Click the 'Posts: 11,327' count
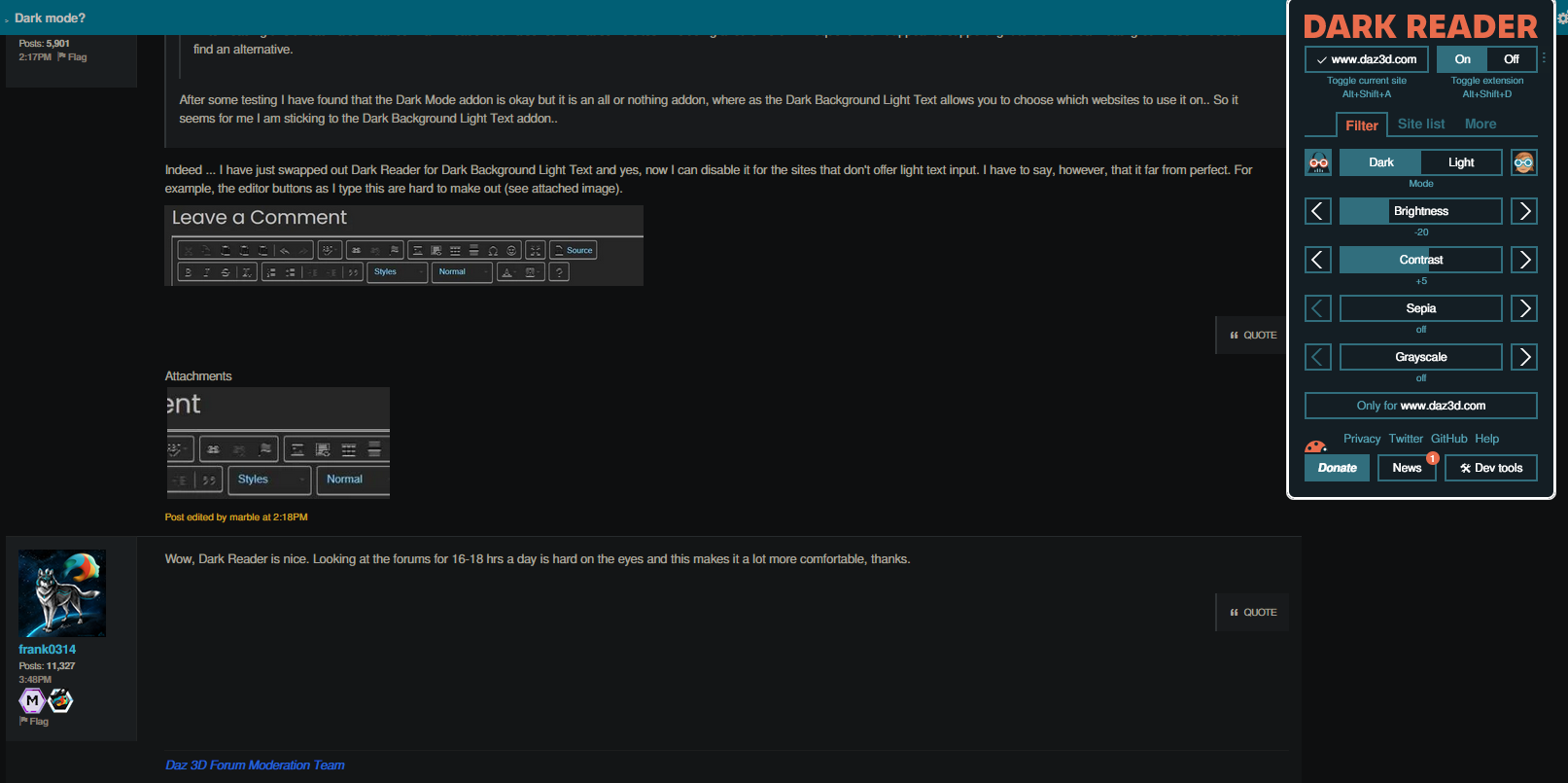Screen dimensions: 1568x783 click(47, 666)
